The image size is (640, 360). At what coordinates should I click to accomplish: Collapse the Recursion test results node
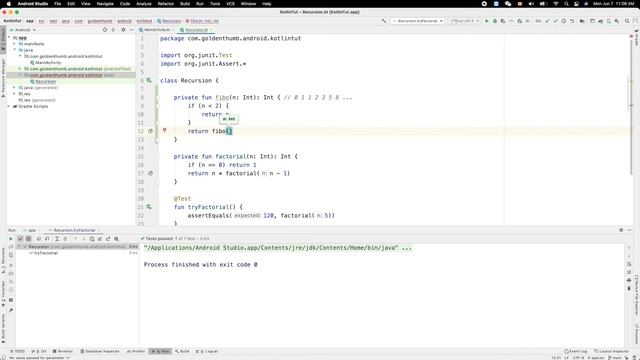(x=19, y=247)
